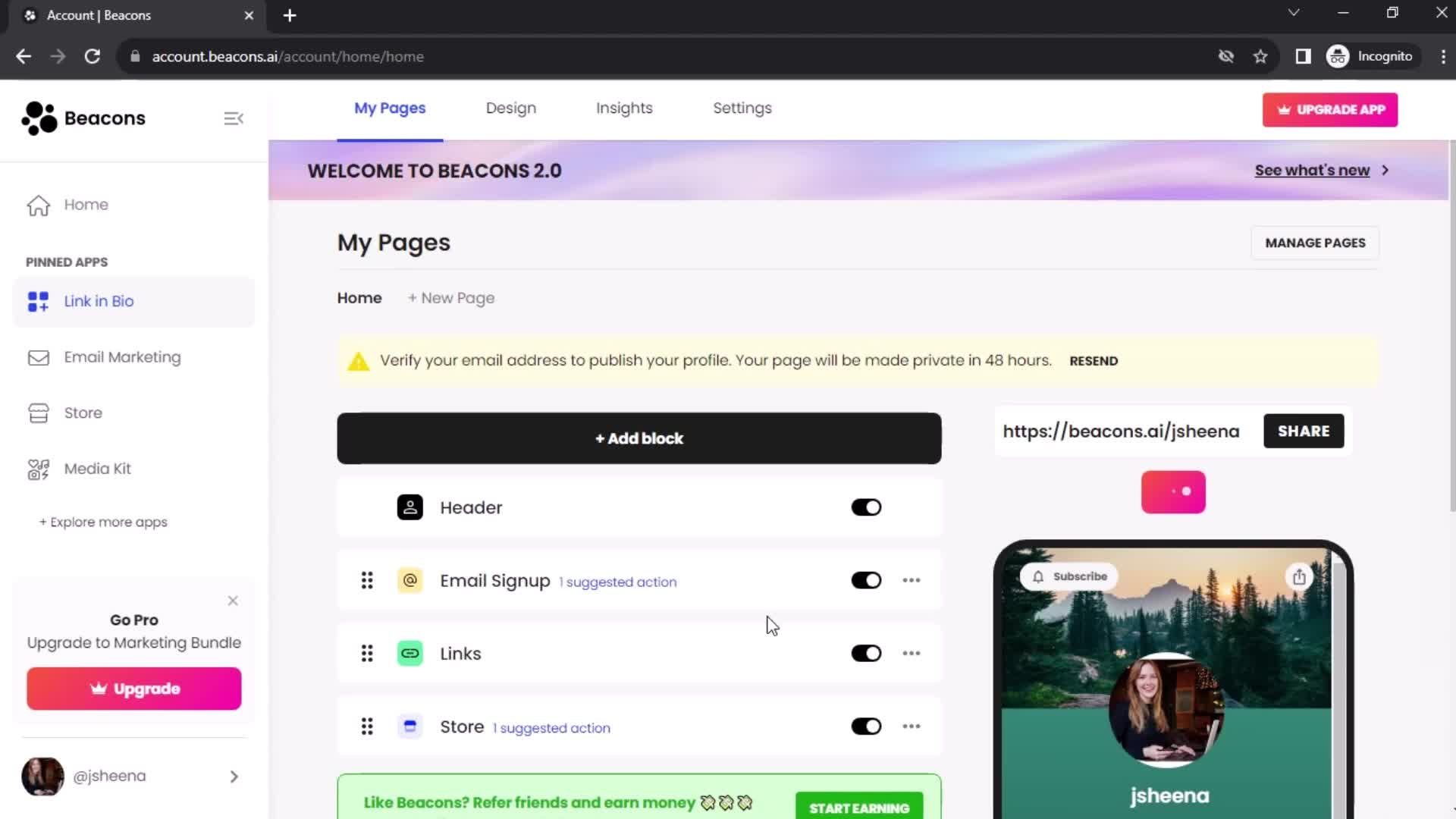Open the Store app from the sidebar

[83, 413]
